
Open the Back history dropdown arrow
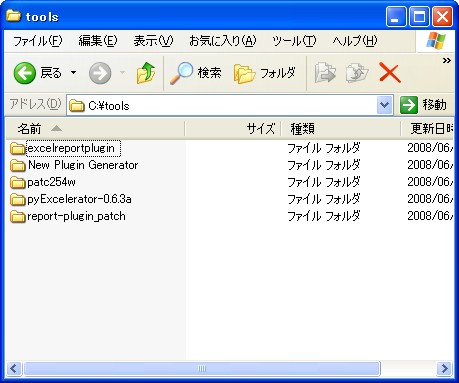73,72
